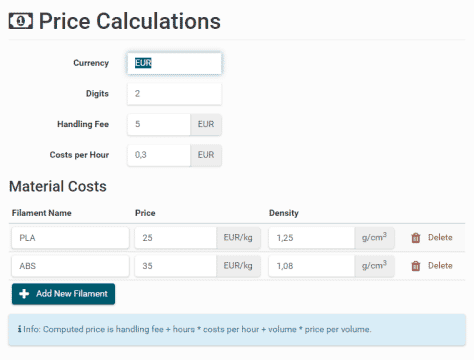Click into the Handling Fee field
This screenshot has height=360, width=474.
tap(159, 124)
